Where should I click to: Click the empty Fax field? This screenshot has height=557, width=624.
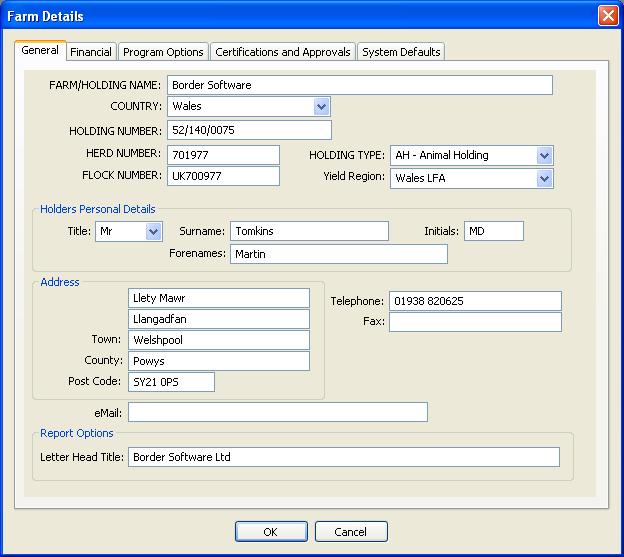coord(476,322)
